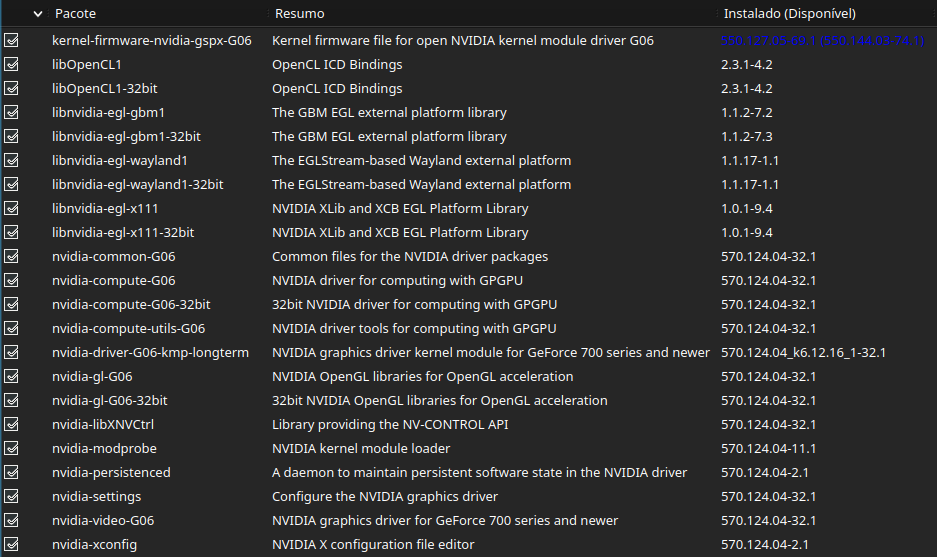Toggle checkbox for nvidia-modprobe
The height and width of the screenshot is (557, 937).
tap(11, 448)
